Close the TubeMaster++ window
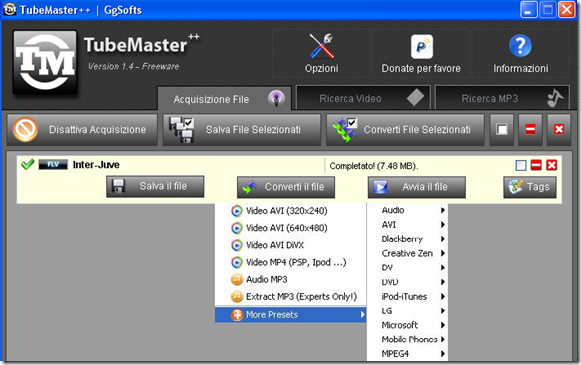 point(567,10)
